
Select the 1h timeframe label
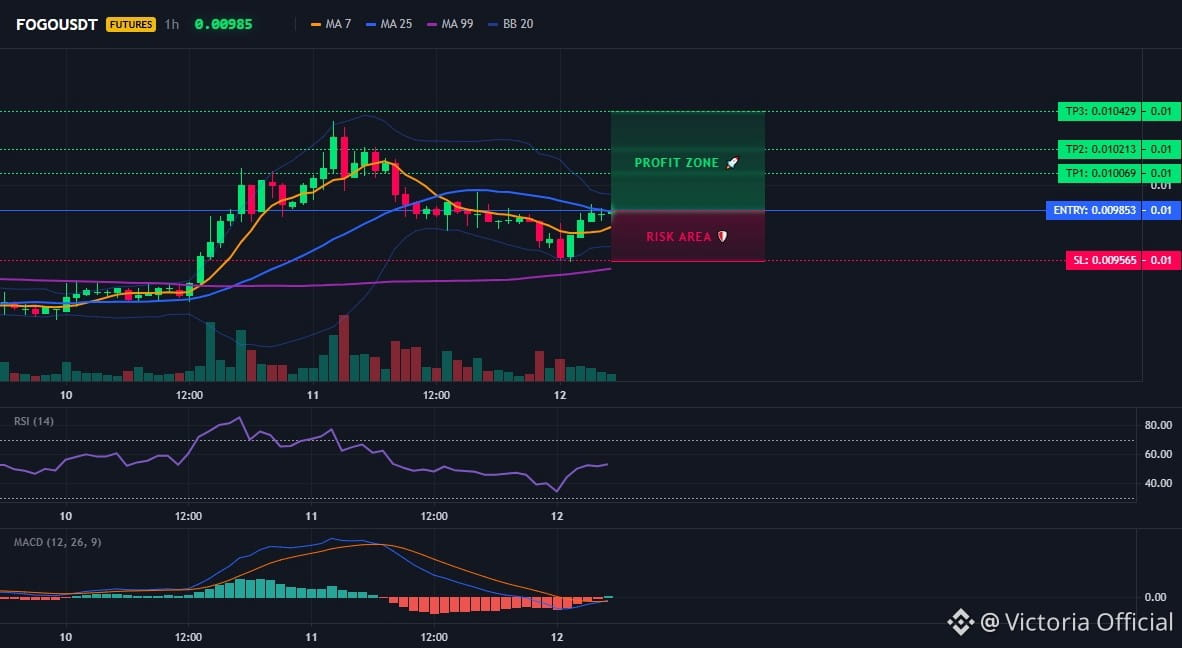click(x=172, y=24)
